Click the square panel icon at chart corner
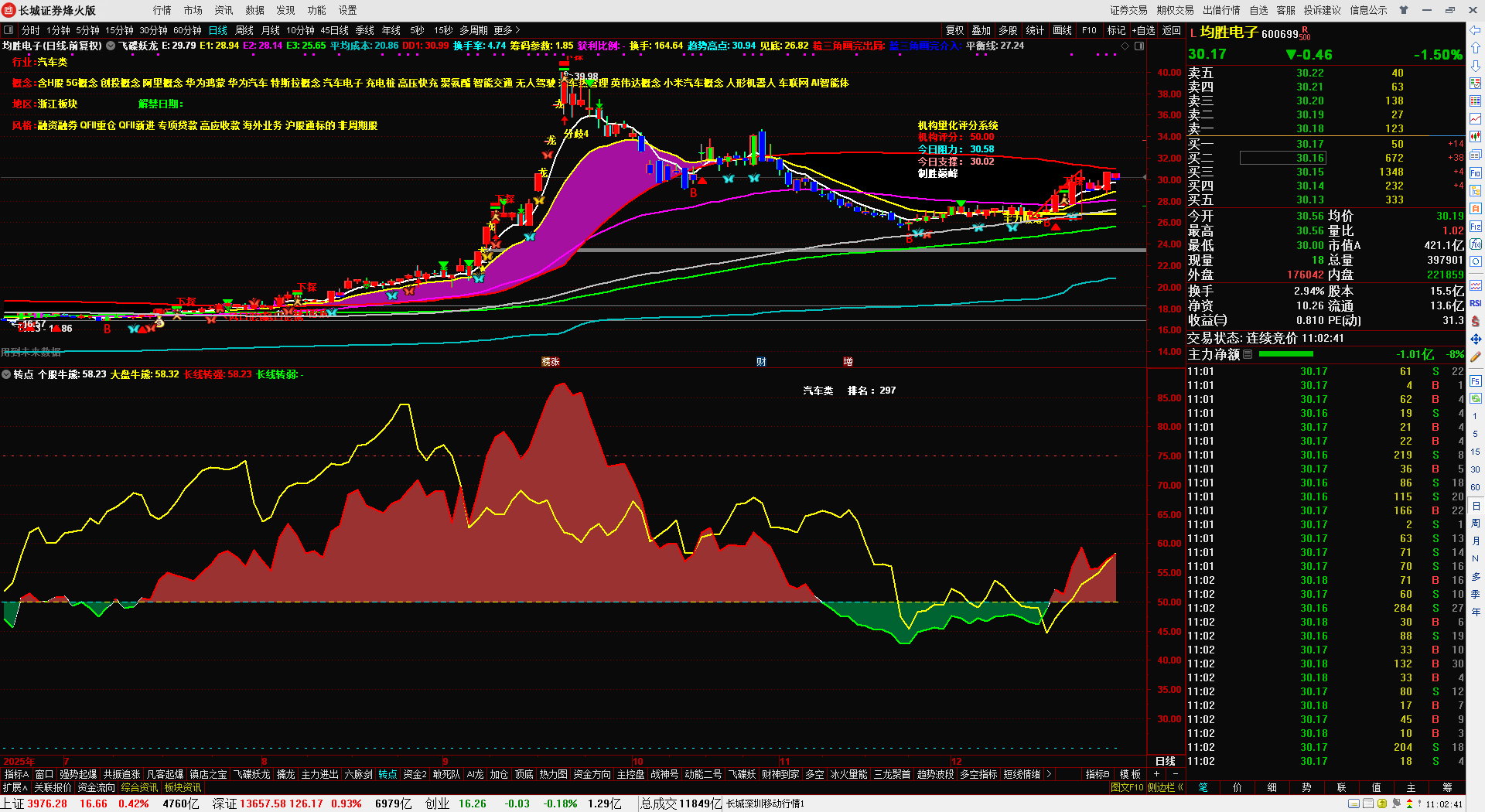Viewport: 1485px width, 812px height. (1138, 46)
